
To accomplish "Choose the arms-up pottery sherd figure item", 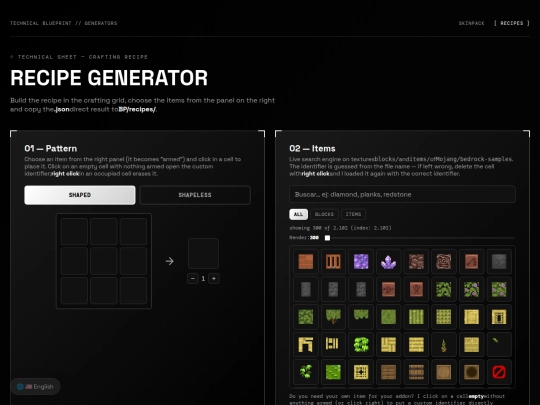I will click(x=416, y=289).
